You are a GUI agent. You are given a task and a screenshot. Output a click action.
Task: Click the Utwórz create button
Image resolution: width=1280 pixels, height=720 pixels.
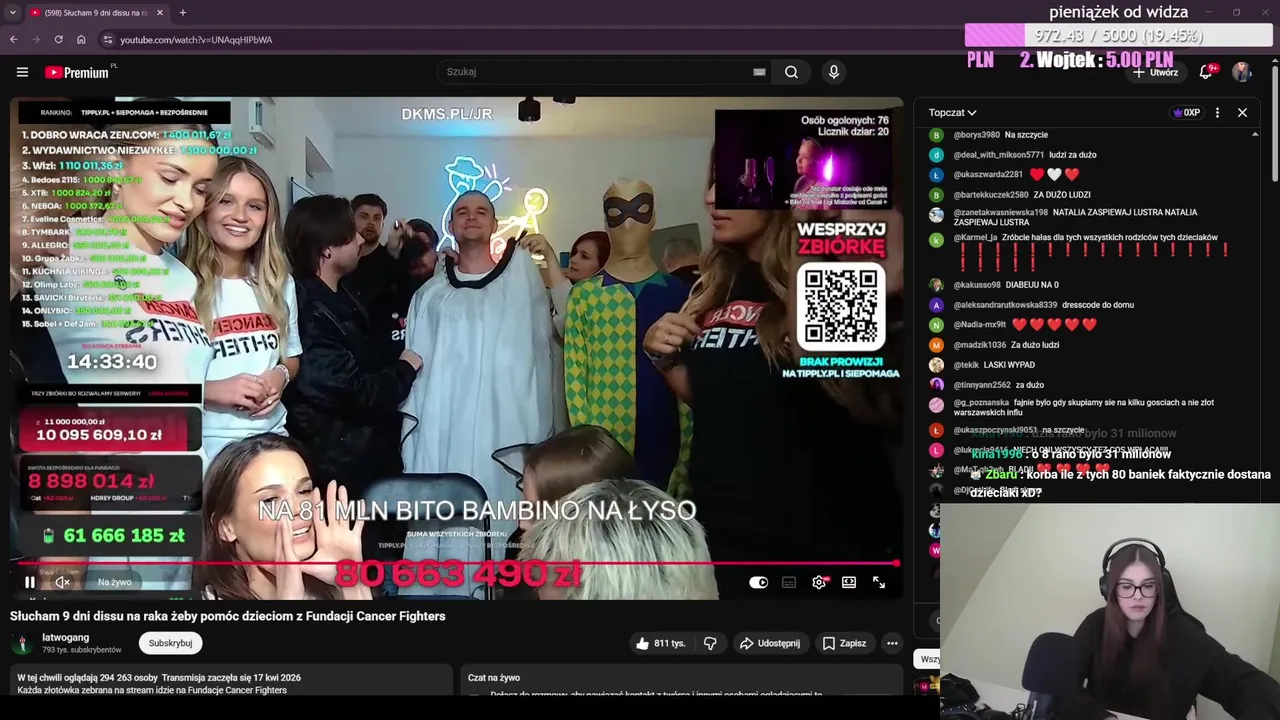coord(1156,72)
